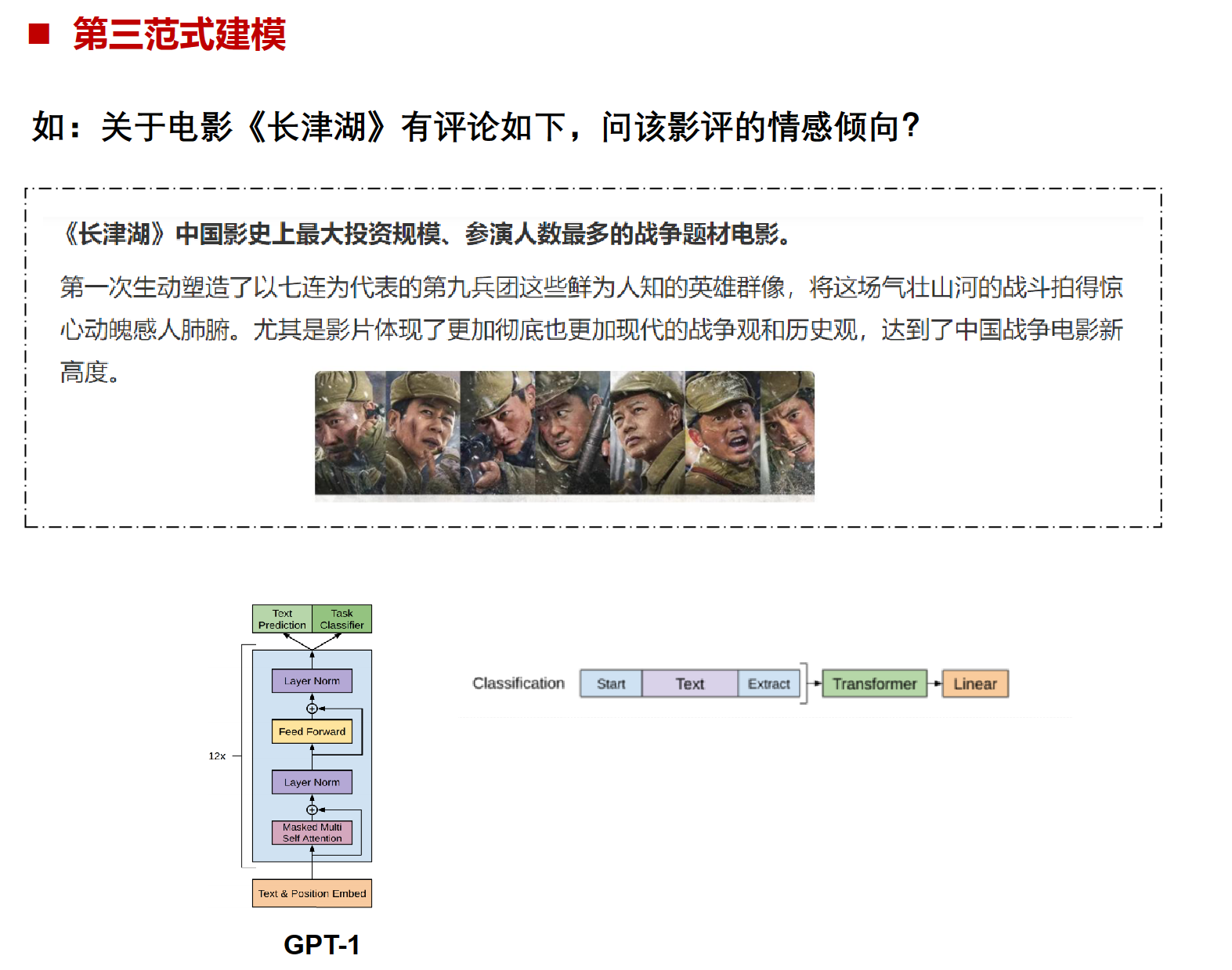Click the GPT-1 caption
The image size is (1232, 970).
(x=321, y=944)
